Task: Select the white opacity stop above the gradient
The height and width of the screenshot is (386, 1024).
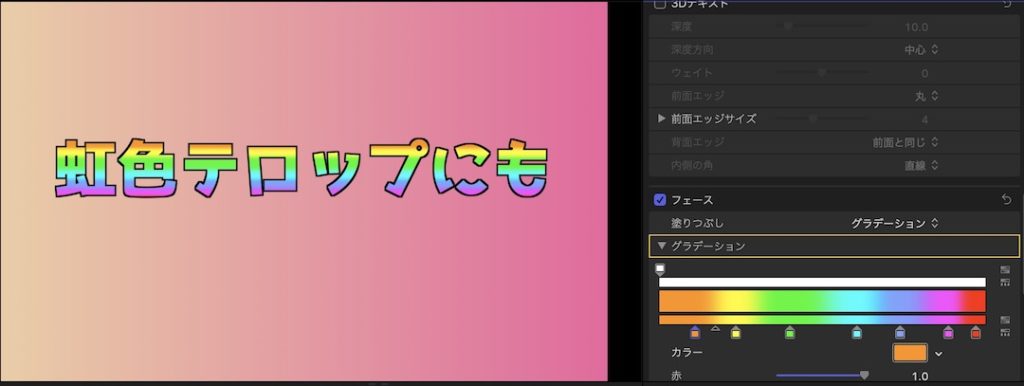Action: point(660,269)
